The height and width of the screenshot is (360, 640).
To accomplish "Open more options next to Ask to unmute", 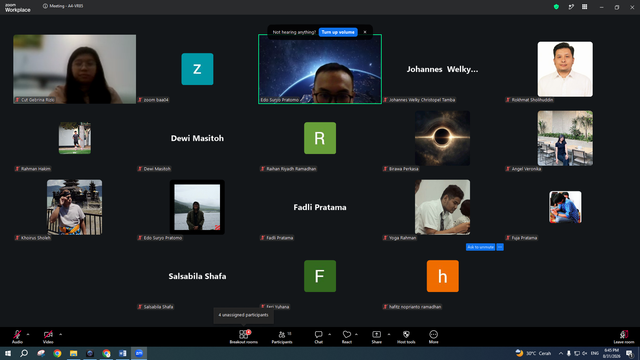I will pyautogui.click(x=500, y=247).
